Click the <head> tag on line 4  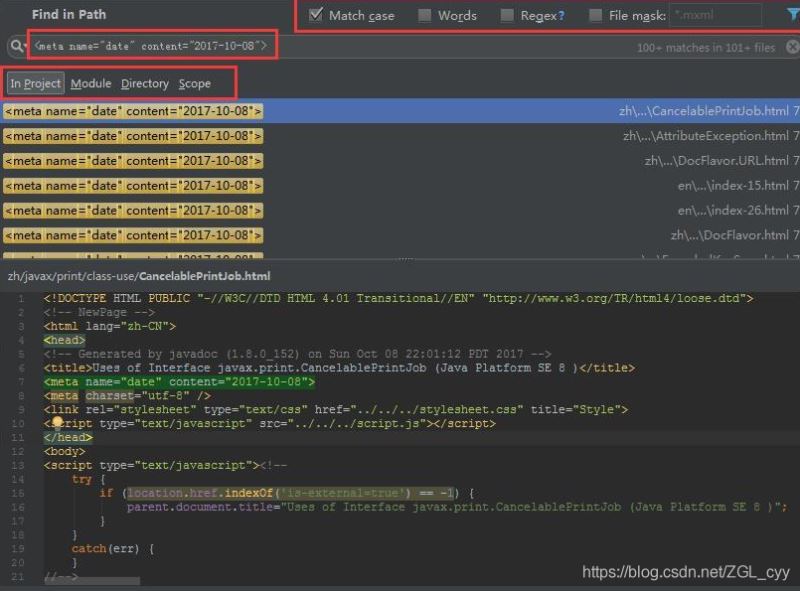click(64, 340)
